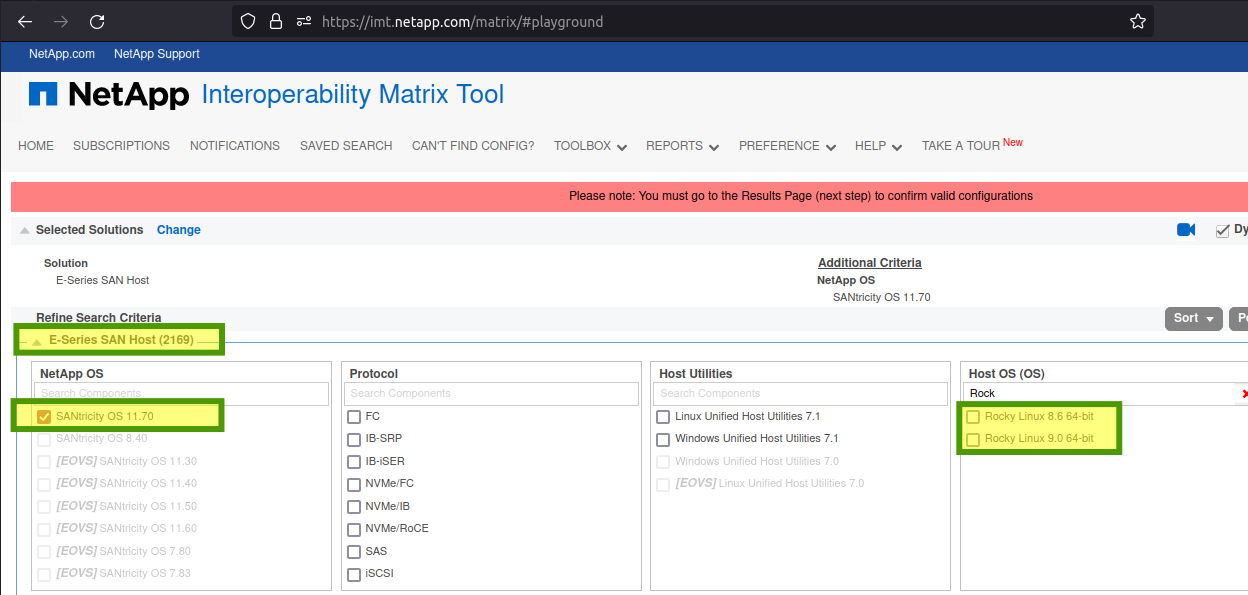Image resolution: width=1248 pixels, height=595 pixels.
Task: Check Rocky Linux 8.6 64-bit
Action: [x=973, y=416]
